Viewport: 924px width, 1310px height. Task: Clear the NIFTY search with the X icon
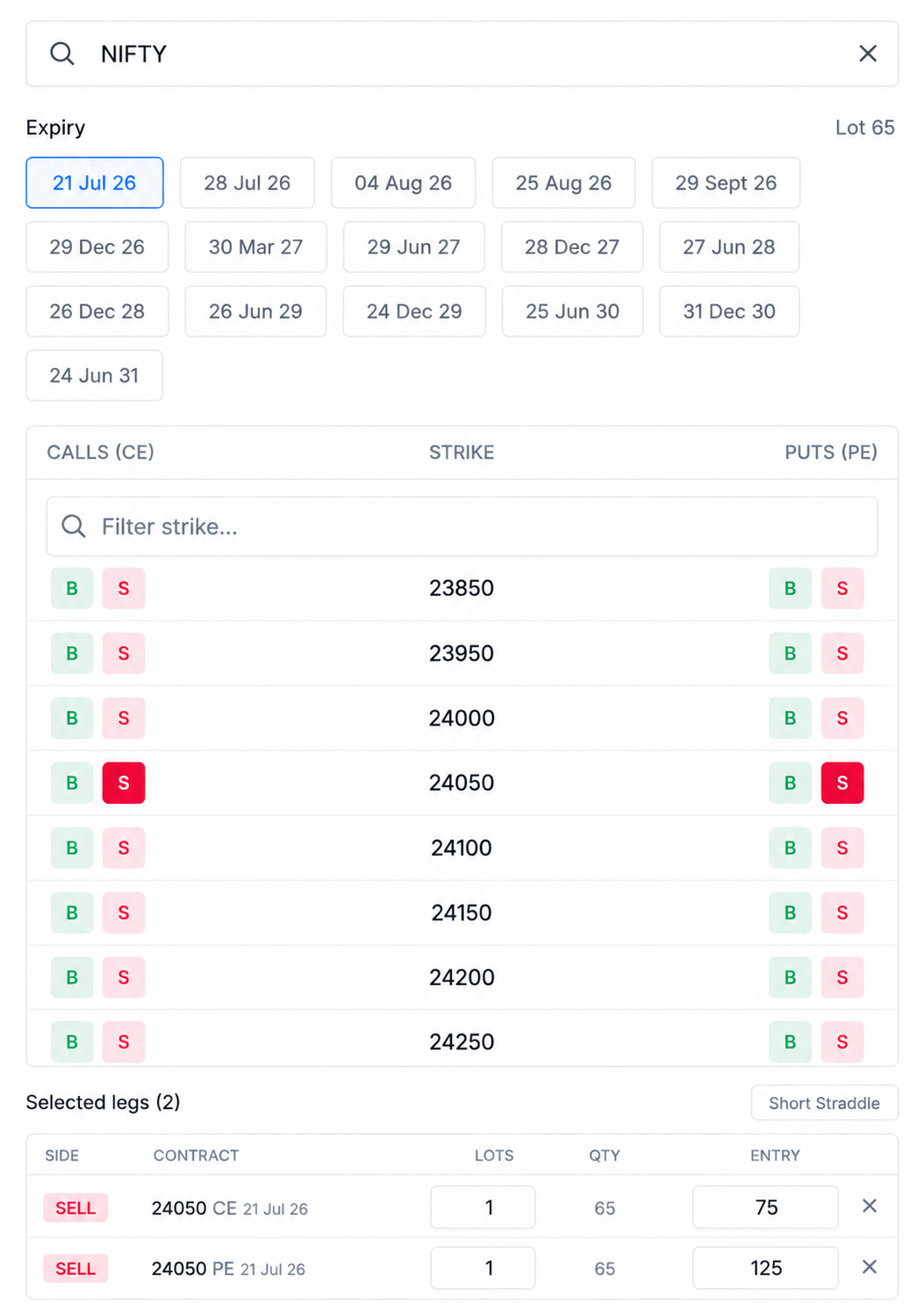(867, 54)
